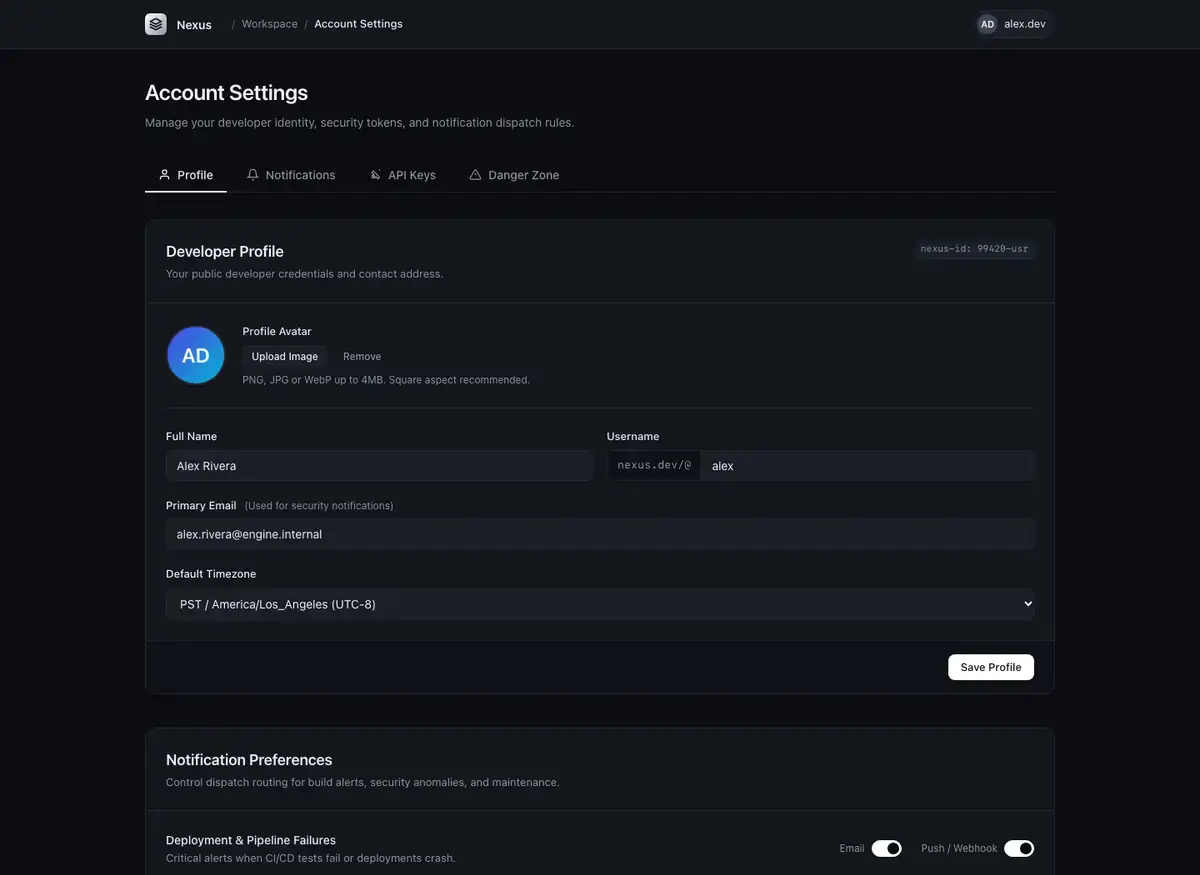
Task: Click the AD avatar badge beside alex.dev
Action: pos(987,24)
